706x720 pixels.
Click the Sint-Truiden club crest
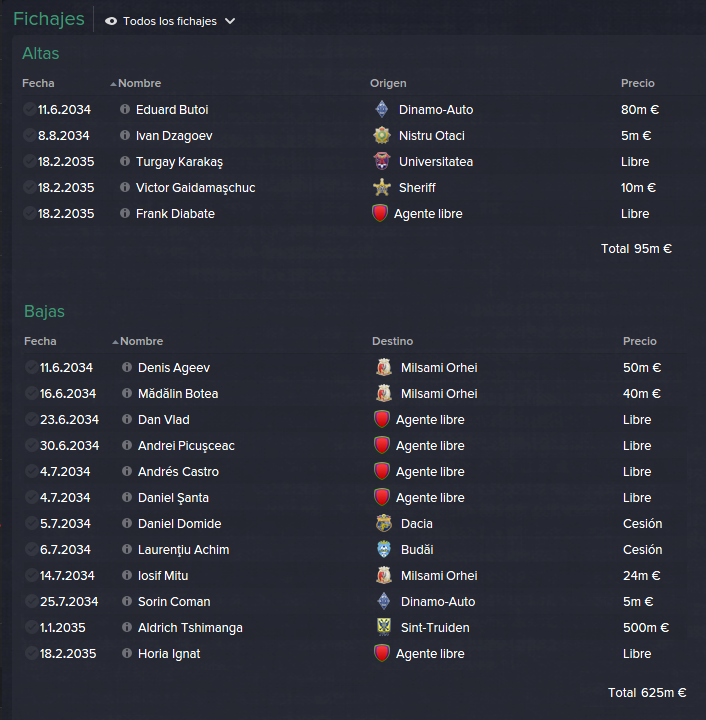(384, 627)
